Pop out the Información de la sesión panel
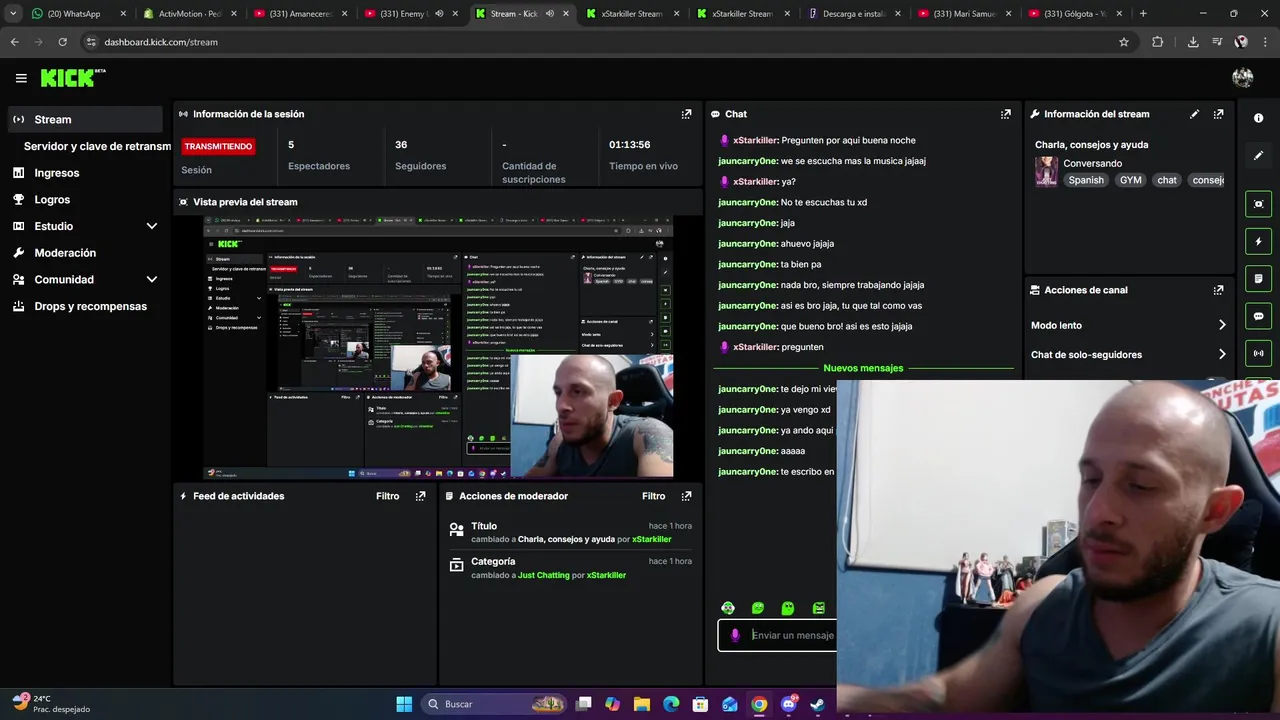 686,114
